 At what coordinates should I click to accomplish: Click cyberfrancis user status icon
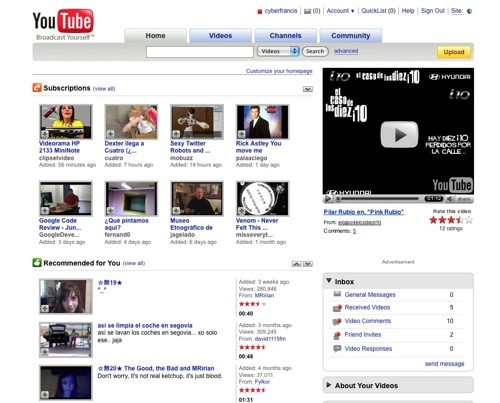260,12
